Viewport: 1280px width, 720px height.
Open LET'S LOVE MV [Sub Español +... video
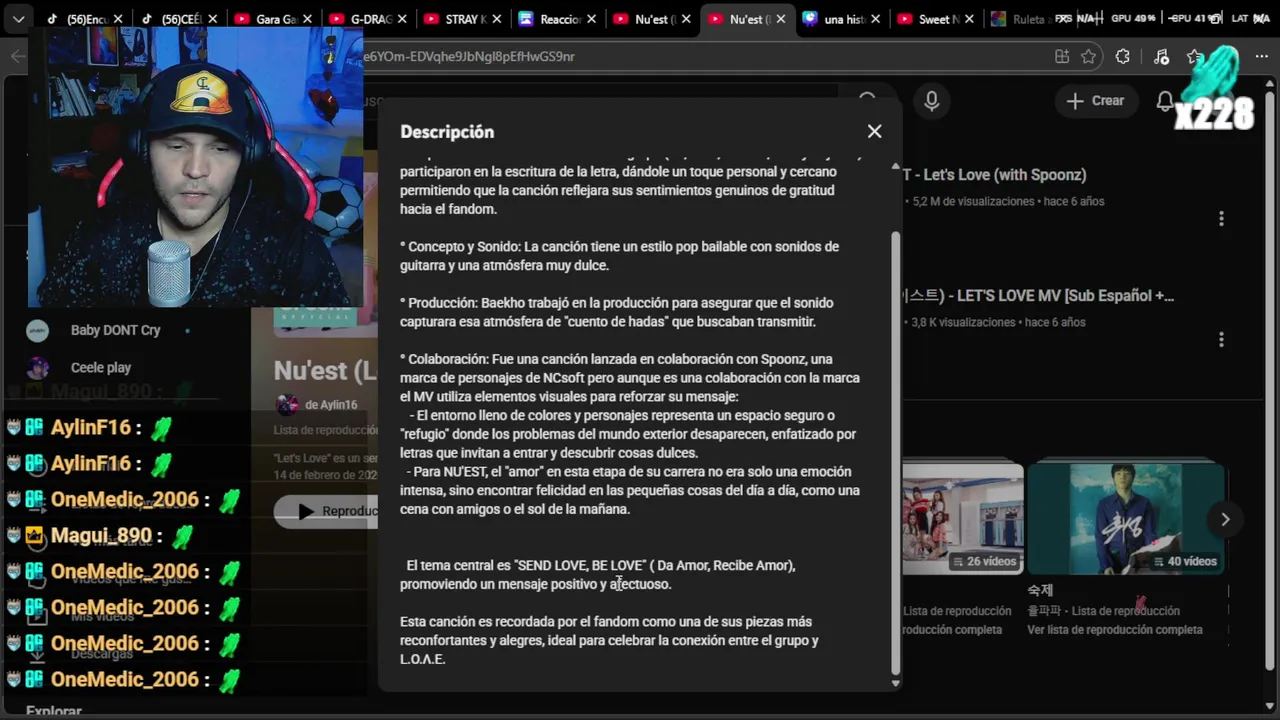pyautogui.click(x=1038, y=296)
